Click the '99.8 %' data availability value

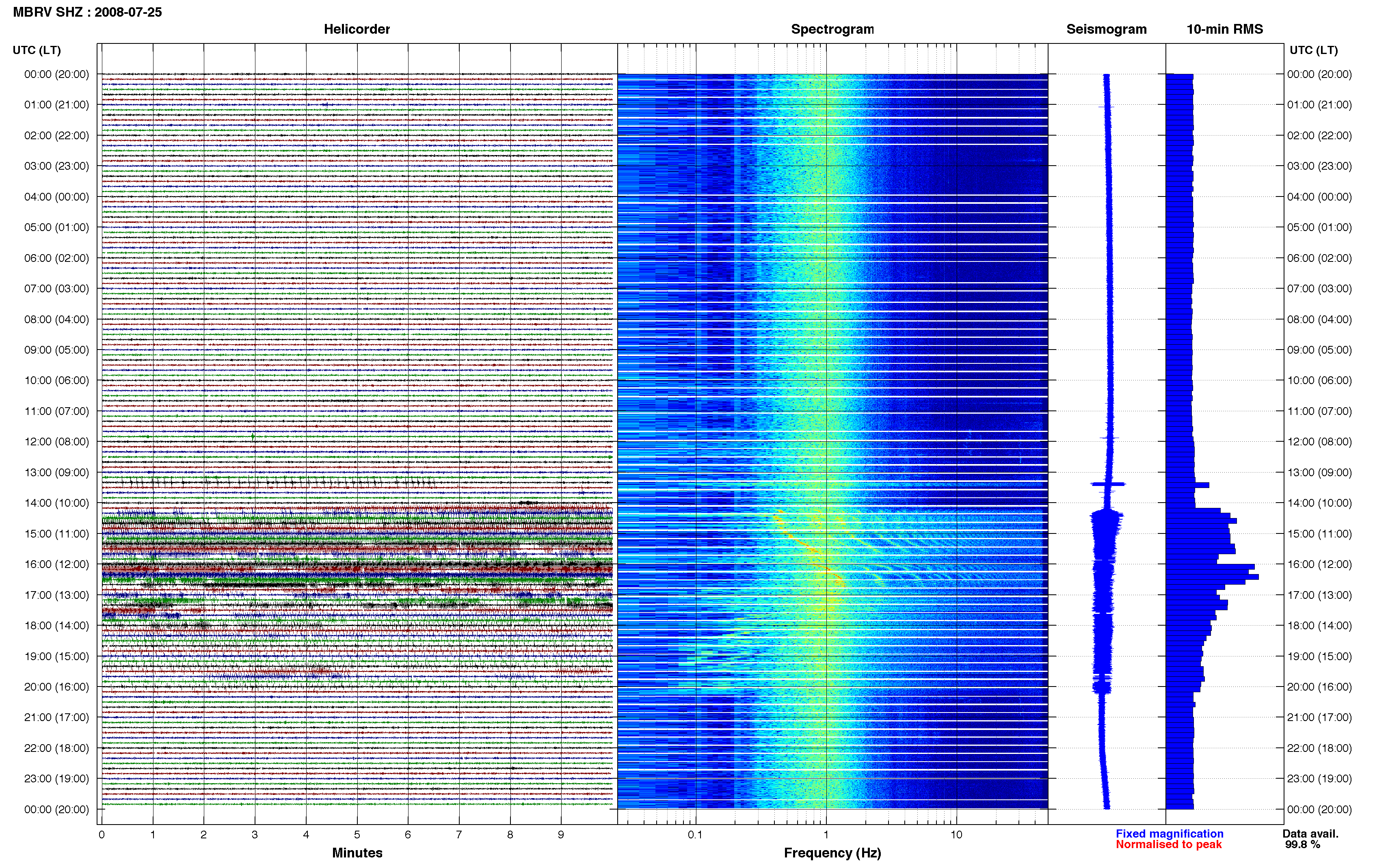tap(1302, 844)
